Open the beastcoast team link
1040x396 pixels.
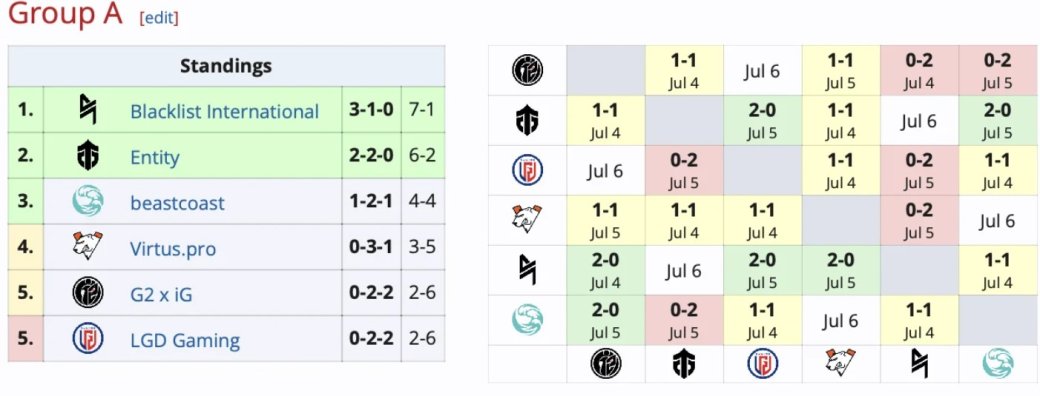177,203
